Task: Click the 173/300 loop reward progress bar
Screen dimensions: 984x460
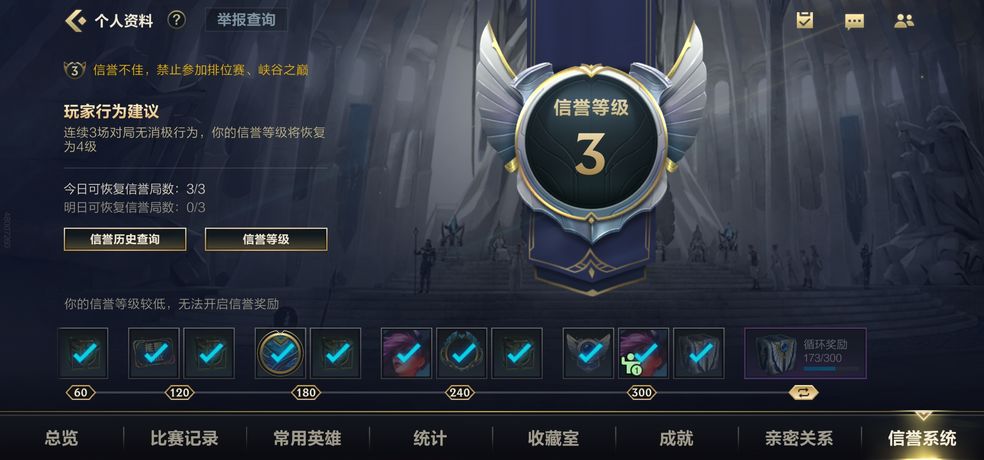Action: [832, 368]
